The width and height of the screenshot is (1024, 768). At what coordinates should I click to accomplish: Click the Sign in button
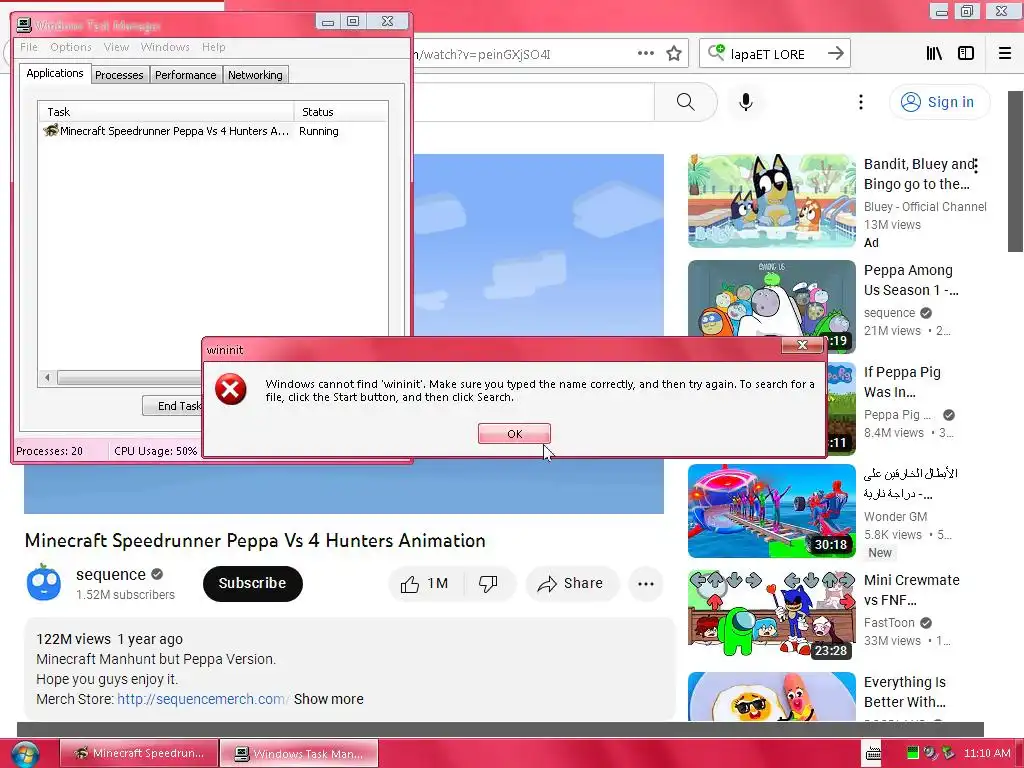(x=939, y=102)
